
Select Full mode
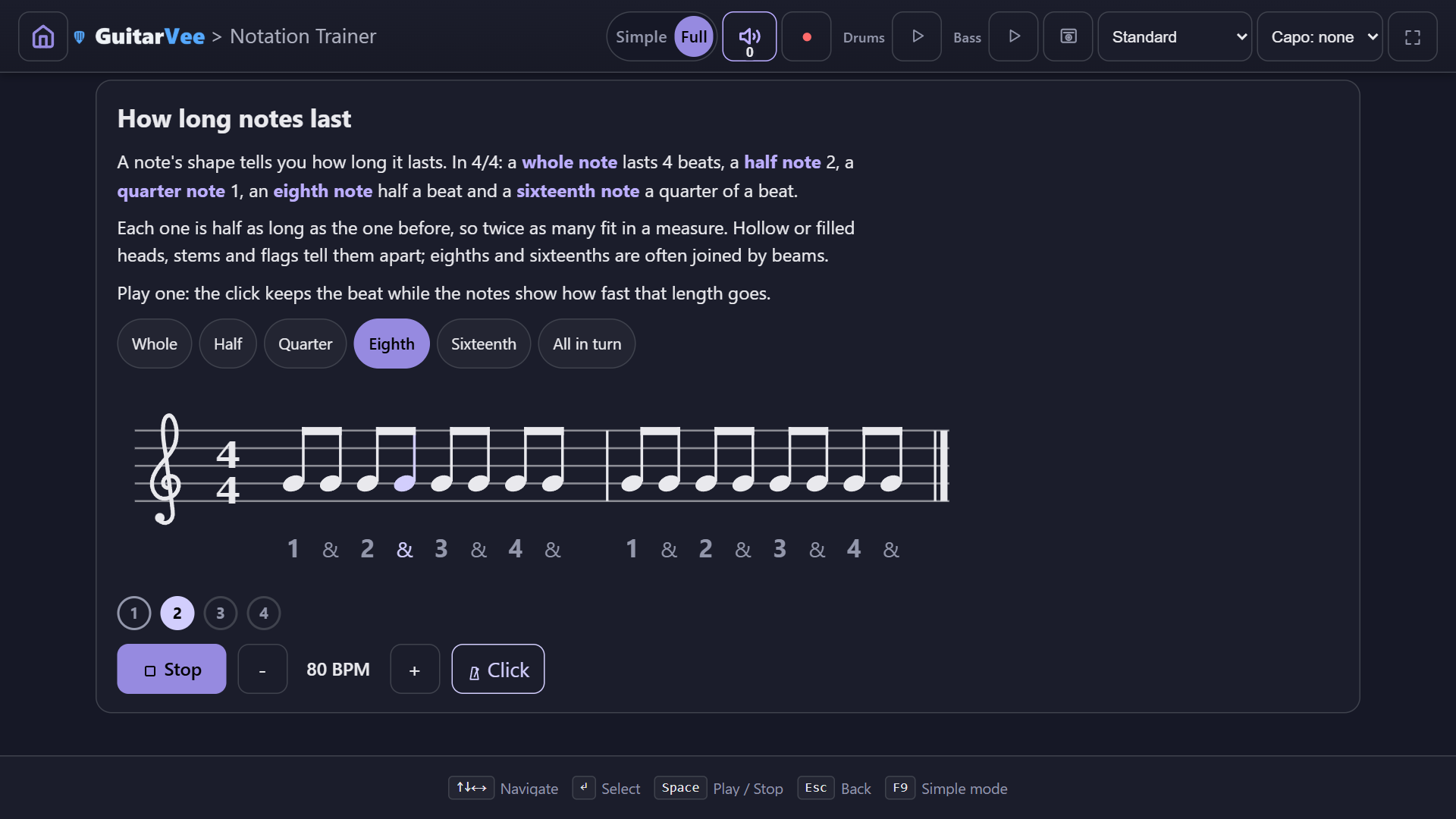point(694,36)
